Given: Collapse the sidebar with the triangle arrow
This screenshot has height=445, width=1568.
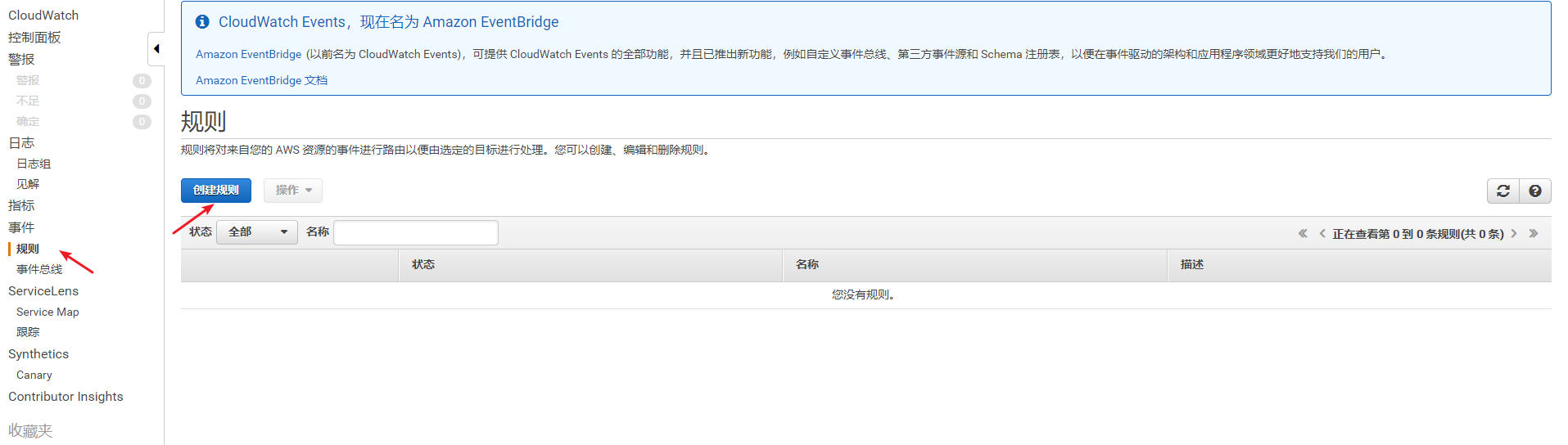Looking at the screenshot, I should (x=156, y=49).
